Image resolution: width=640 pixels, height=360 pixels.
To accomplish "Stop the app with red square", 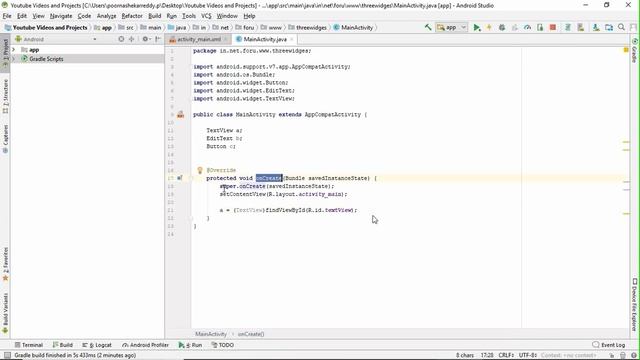I will point(553,27).
